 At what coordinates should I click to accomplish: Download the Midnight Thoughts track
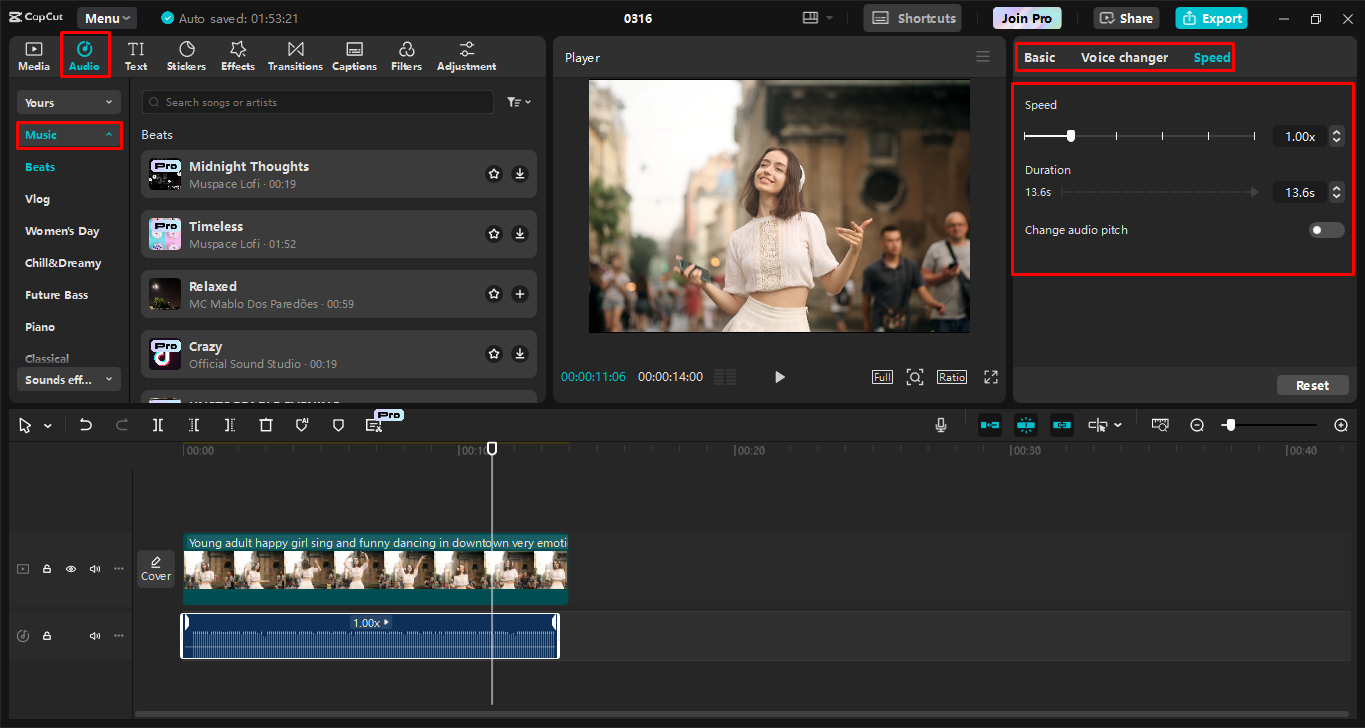pyautogui.click(x=520, y=174)
